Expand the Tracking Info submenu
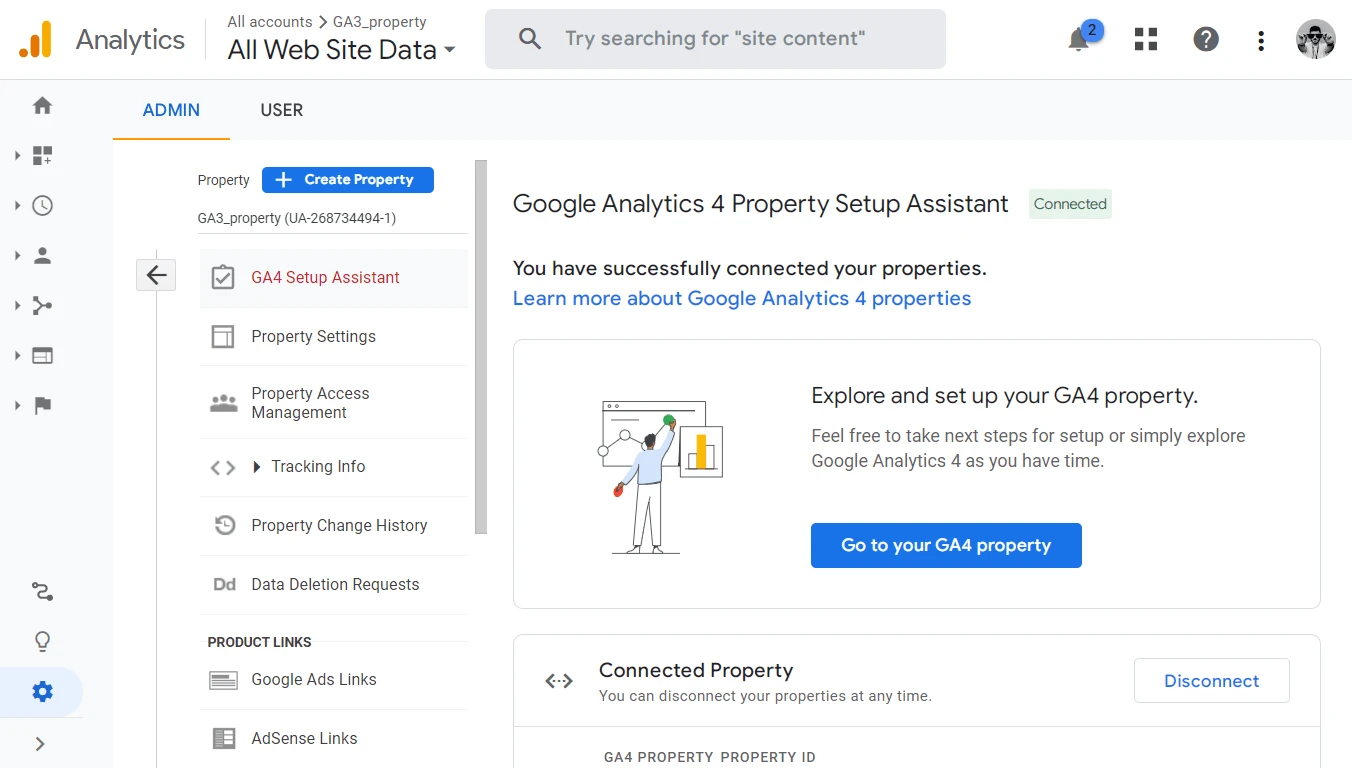The width and height of the screenshot is (1352, 768). (x=257, y=467)
